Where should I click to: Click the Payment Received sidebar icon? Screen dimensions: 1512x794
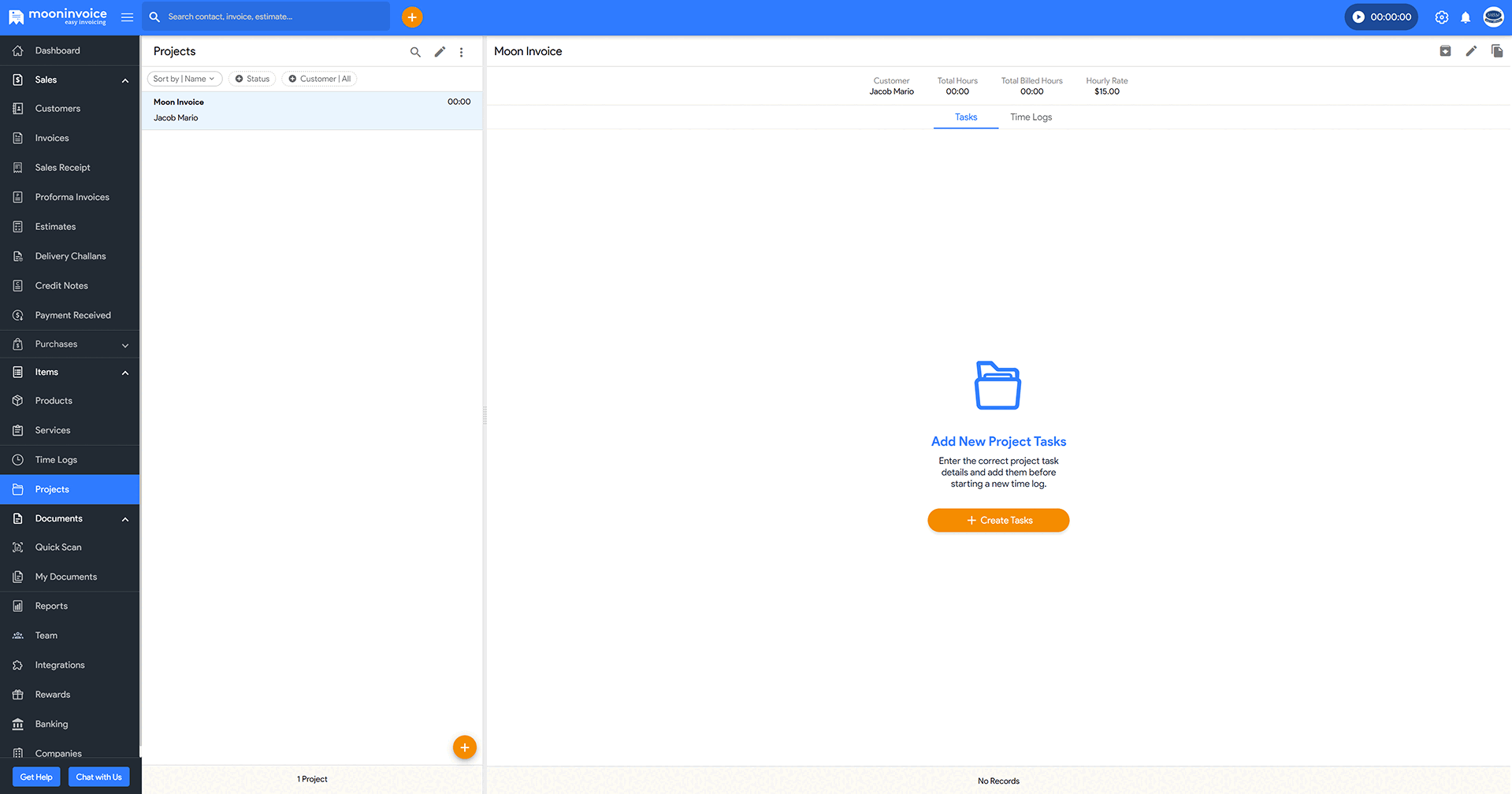(x=18, y=315)
